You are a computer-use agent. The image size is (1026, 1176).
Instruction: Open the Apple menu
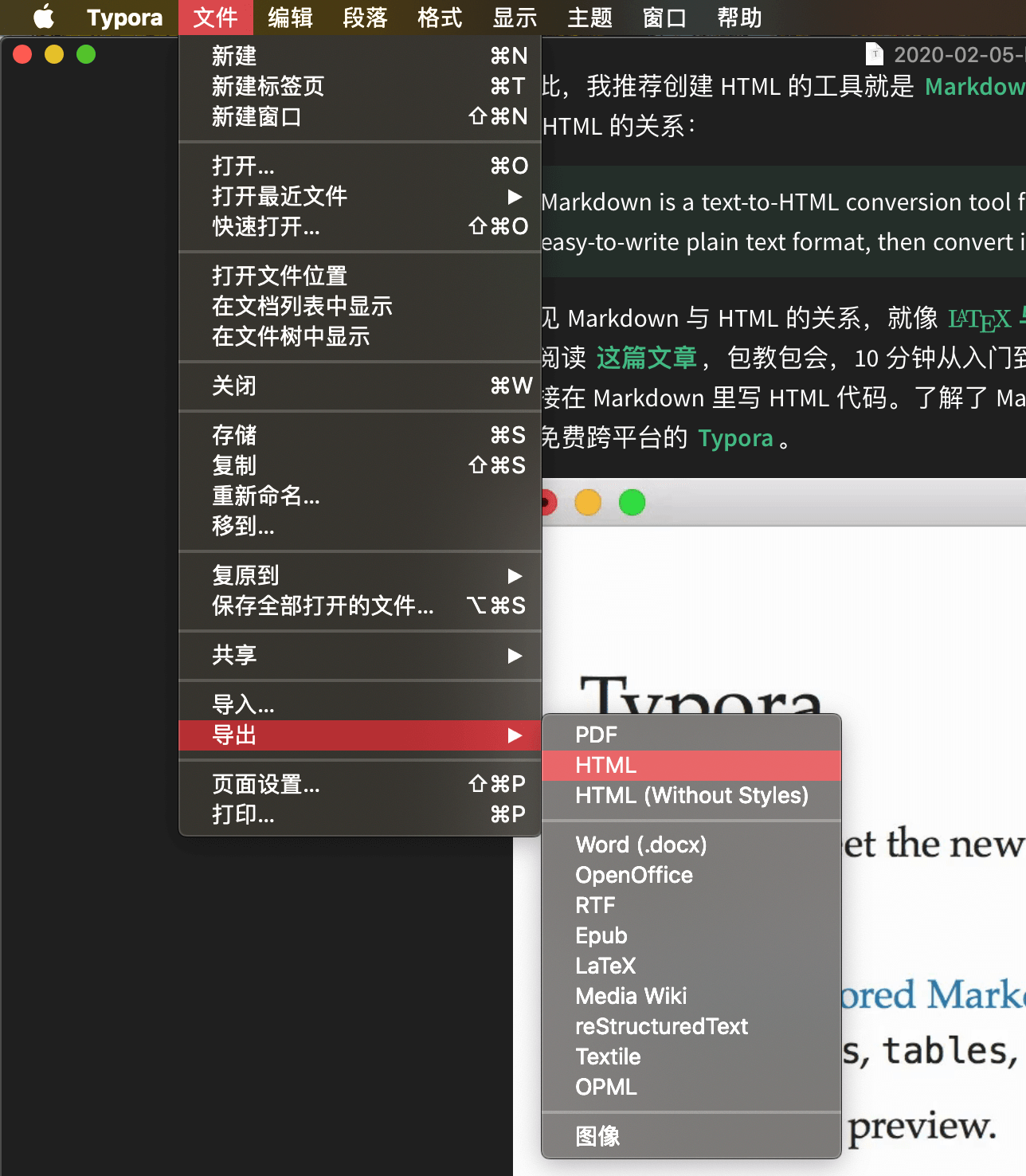(x=44, y=17)
